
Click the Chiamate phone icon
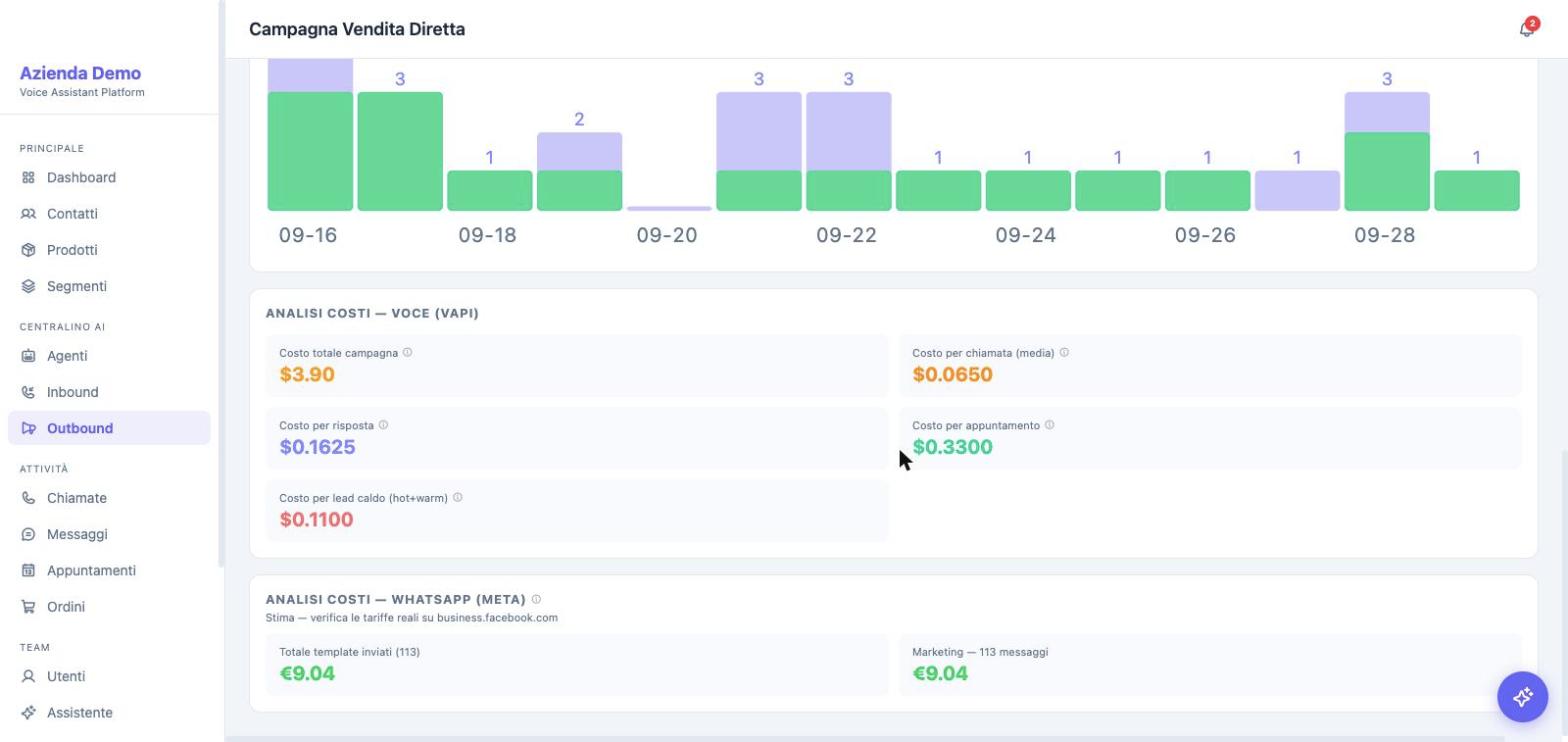click(x=28, y=498)
